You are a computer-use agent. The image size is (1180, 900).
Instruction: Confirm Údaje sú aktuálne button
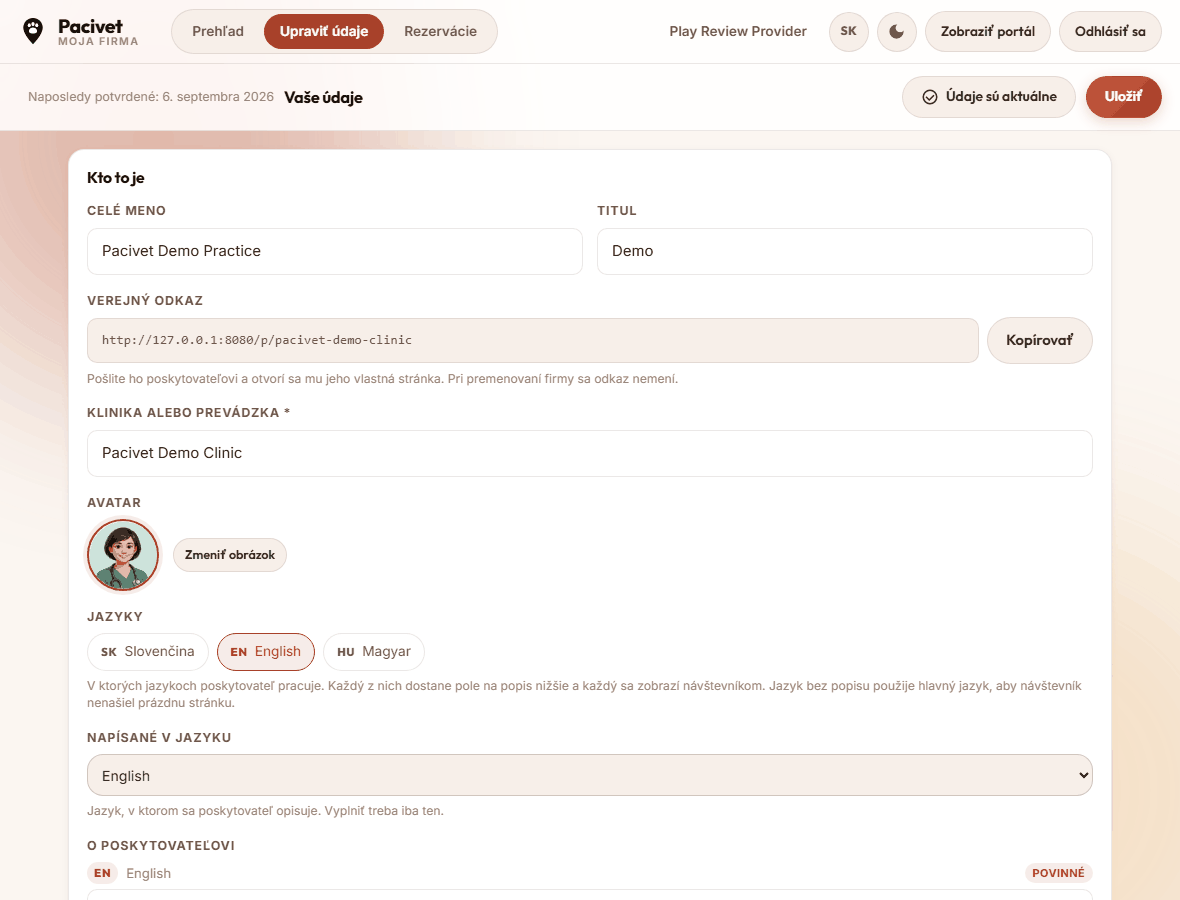(x=989, y=97)
